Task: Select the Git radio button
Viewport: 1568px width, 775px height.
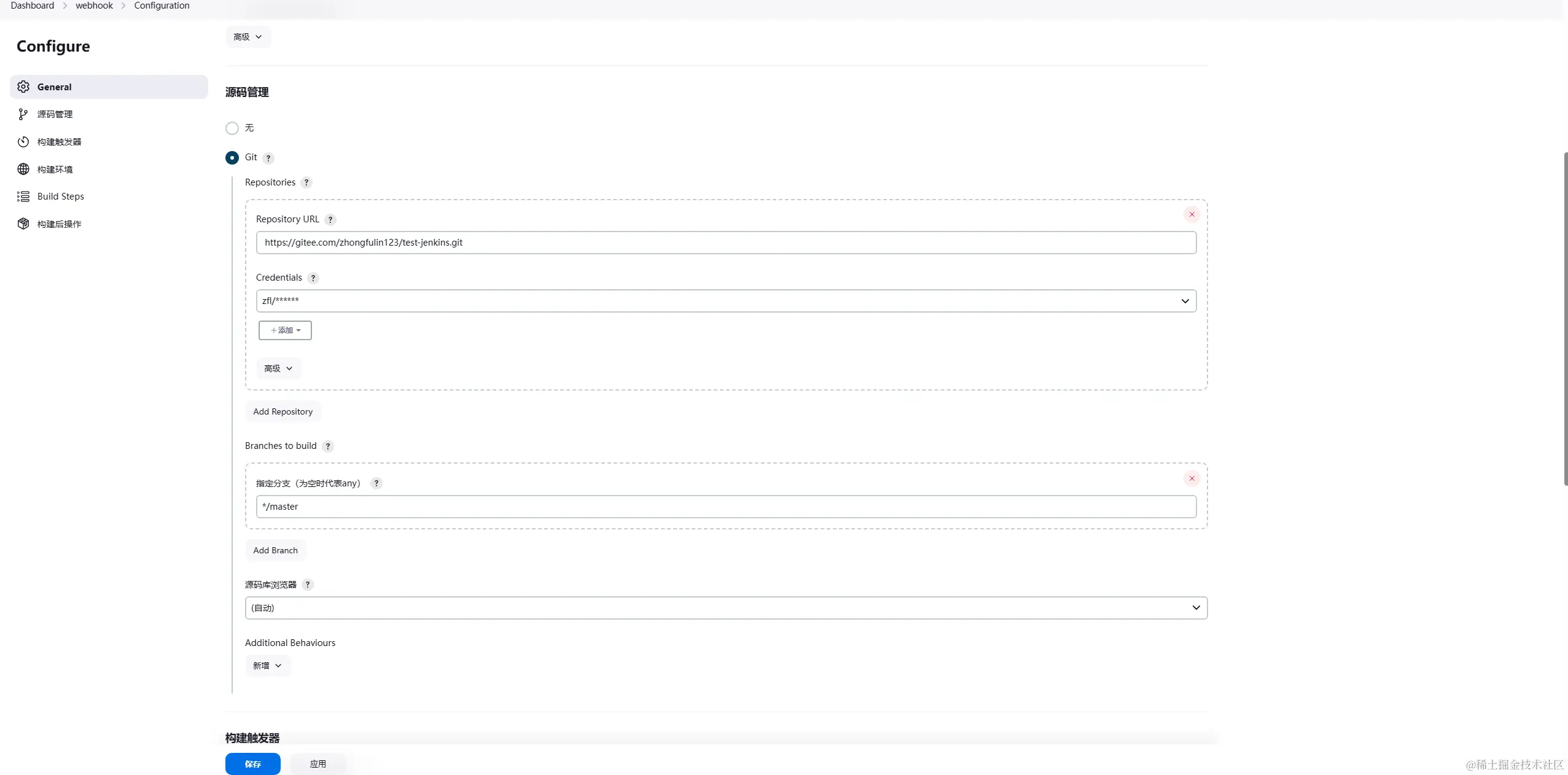Action: point(232,158)
